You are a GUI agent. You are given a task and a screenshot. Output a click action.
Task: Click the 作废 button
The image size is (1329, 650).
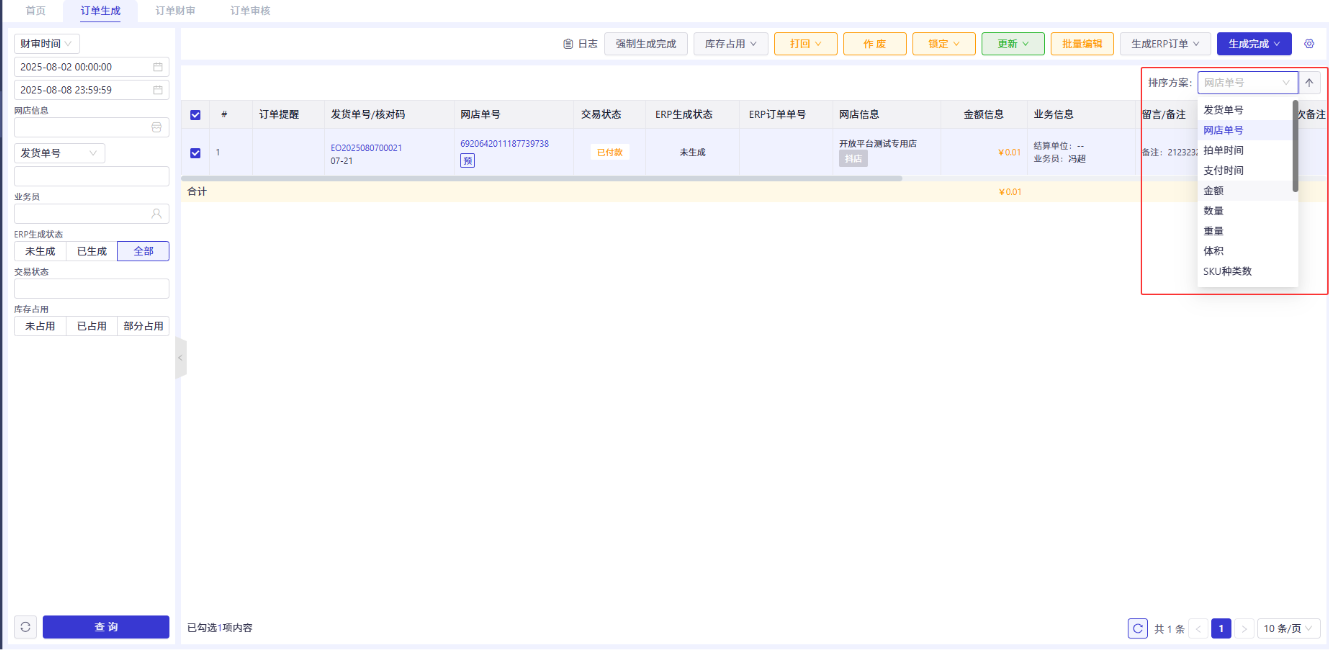tap(875, 44)
